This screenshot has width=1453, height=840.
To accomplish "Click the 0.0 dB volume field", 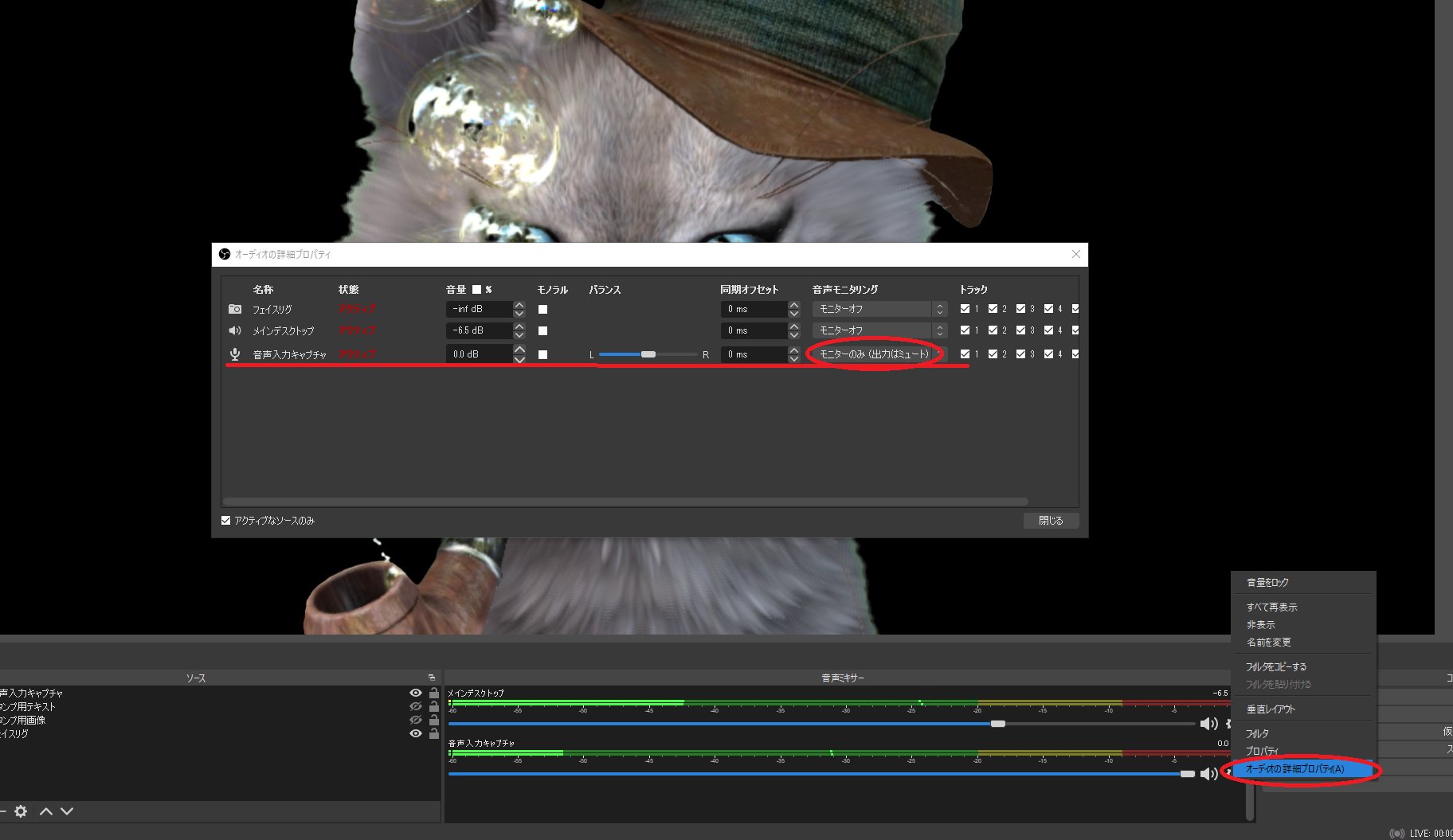I will point(479,354).
